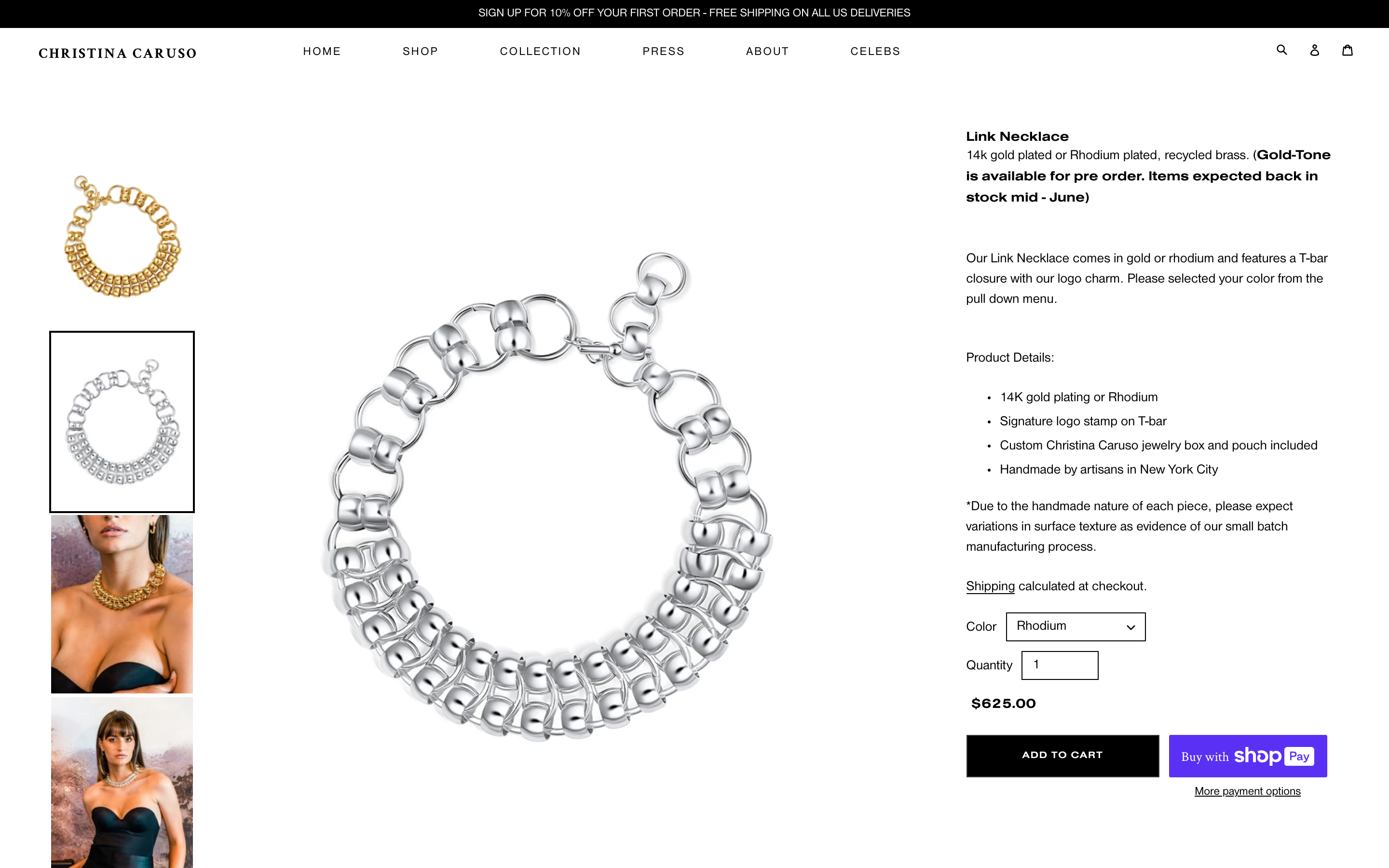
Task: Click the Add to Cart button
Action: [1062, 756]
